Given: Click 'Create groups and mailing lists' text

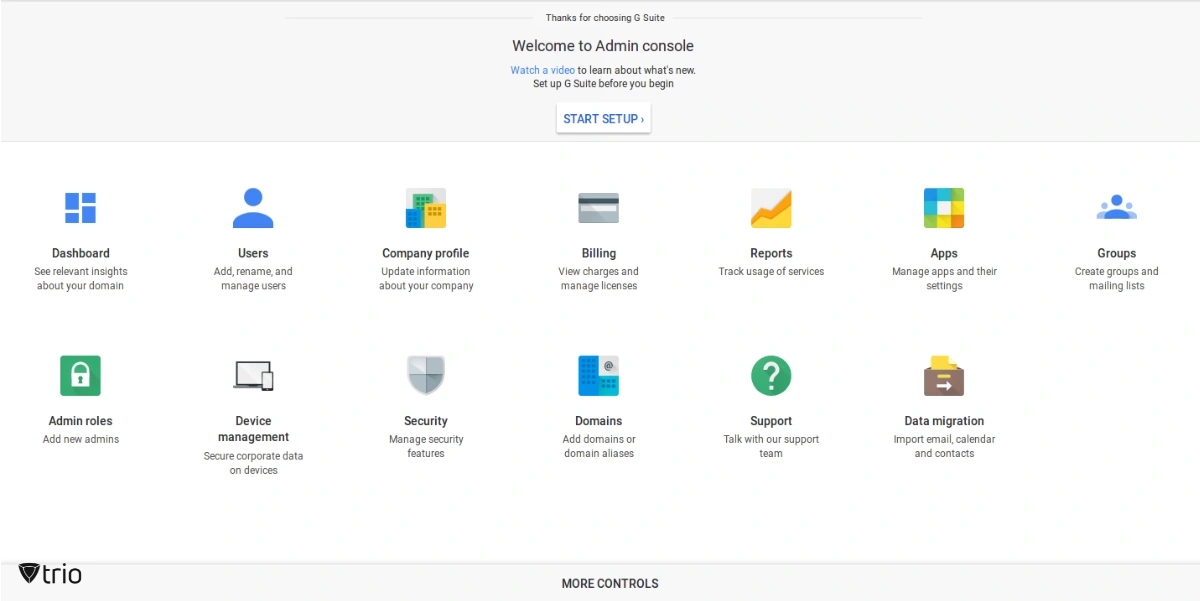Looking at the screenshot, I should click(x=1117, y=279).
